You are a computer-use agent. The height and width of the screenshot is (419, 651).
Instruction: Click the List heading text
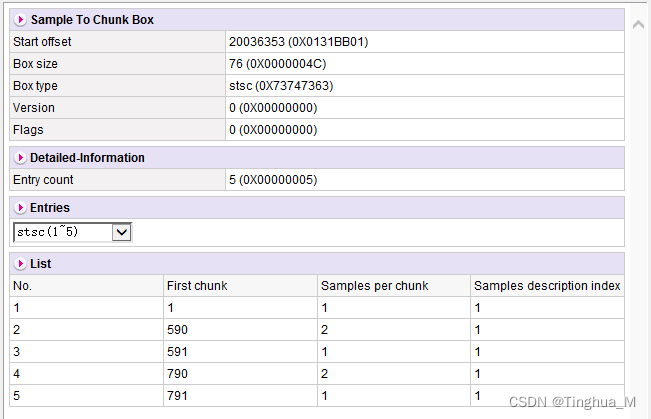point(40,264)
